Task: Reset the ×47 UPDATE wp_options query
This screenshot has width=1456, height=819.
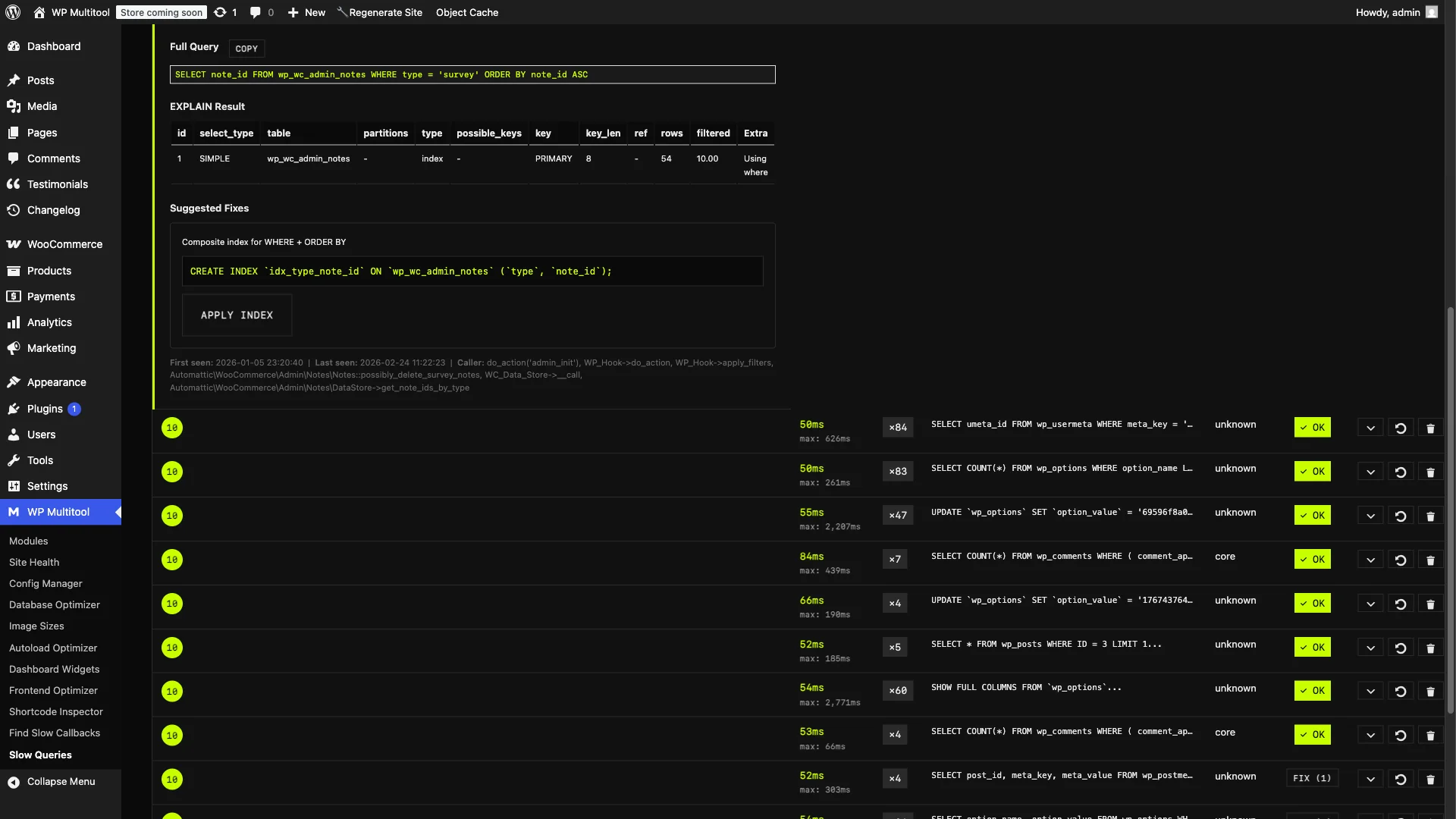Action: pos(1401,516)
